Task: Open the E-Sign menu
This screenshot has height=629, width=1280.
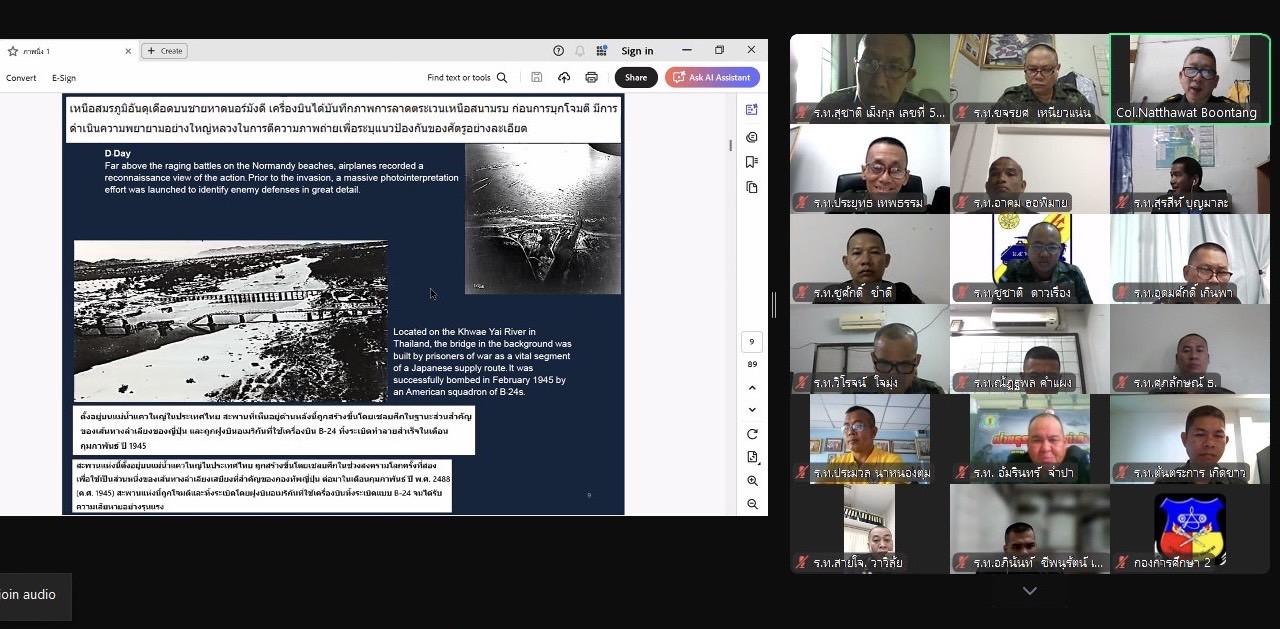Action: pyautogui.click(x=64, y=78)
